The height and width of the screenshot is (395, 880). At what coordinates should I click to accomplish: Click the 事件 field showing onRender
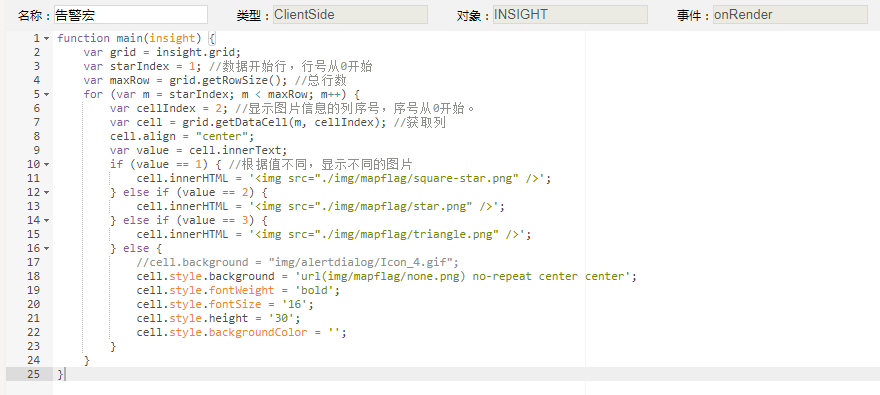790,15
